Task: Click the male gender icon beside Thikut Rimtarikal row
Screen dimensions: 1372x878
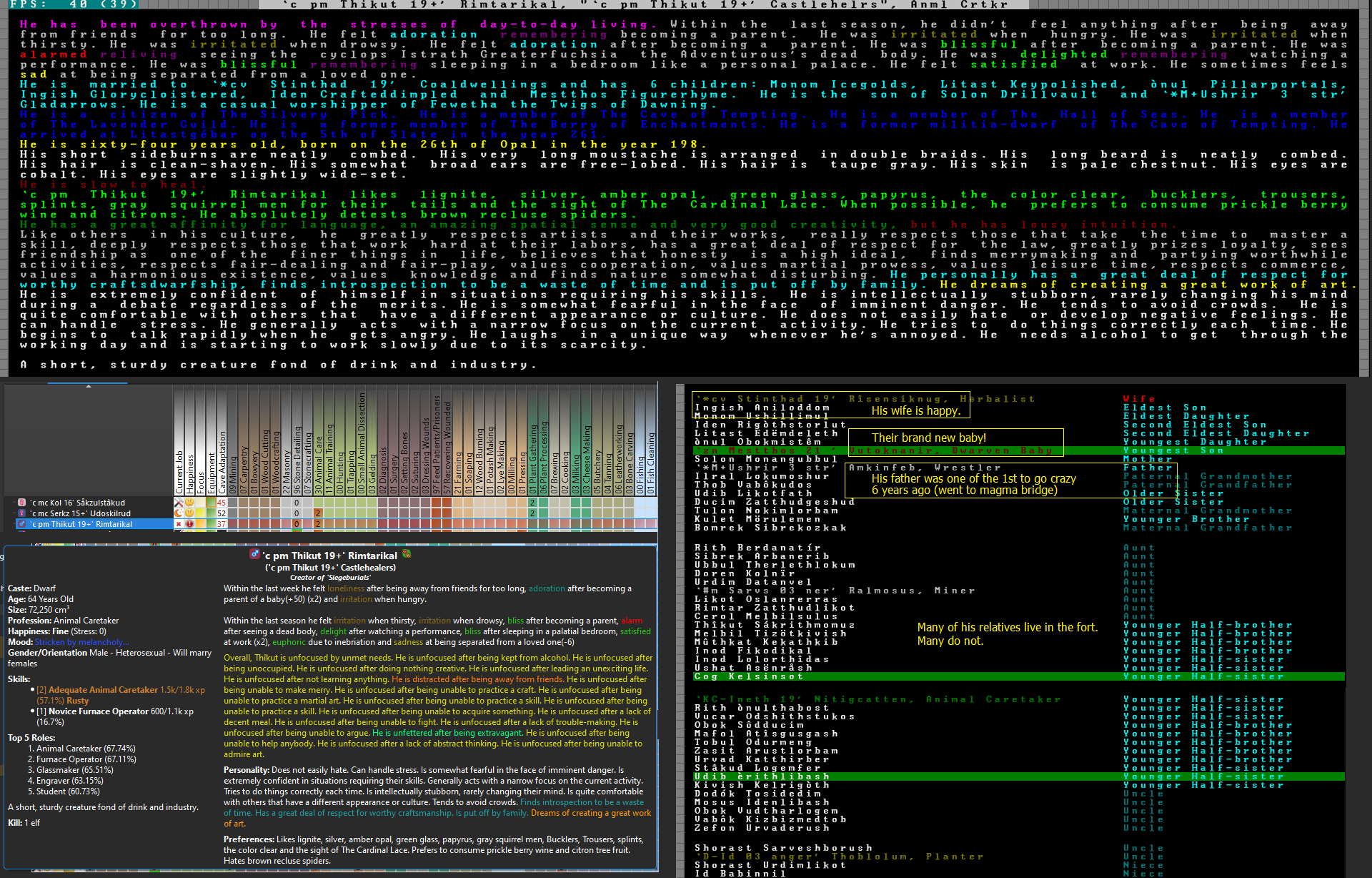Action: (21, 524)
